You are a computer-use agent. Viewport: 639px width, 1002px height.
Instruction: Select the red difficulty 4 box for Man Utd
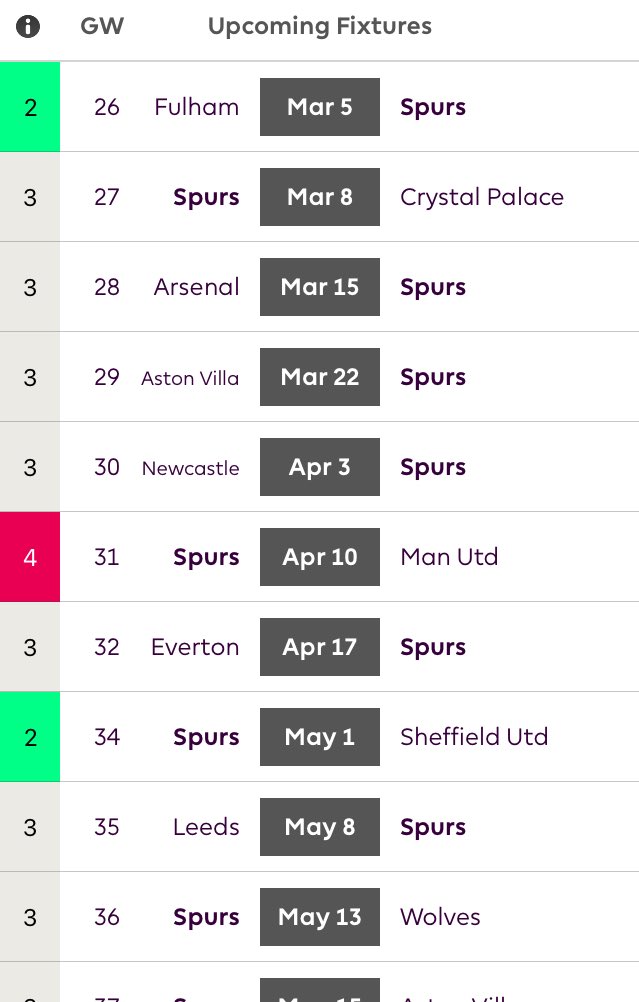coord(30,557)
